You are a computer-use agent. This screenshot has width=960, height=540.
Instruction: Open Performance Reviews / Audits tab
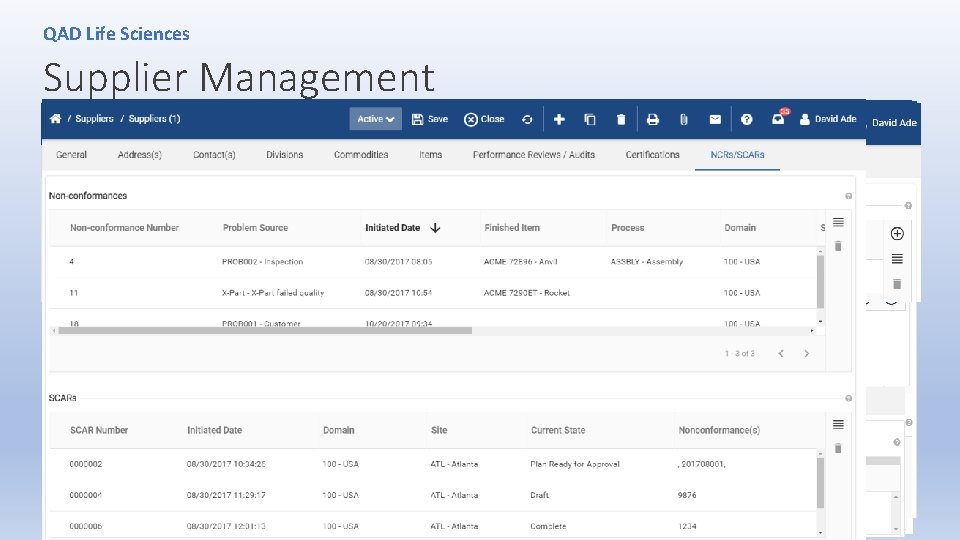[x=534, y=155]
